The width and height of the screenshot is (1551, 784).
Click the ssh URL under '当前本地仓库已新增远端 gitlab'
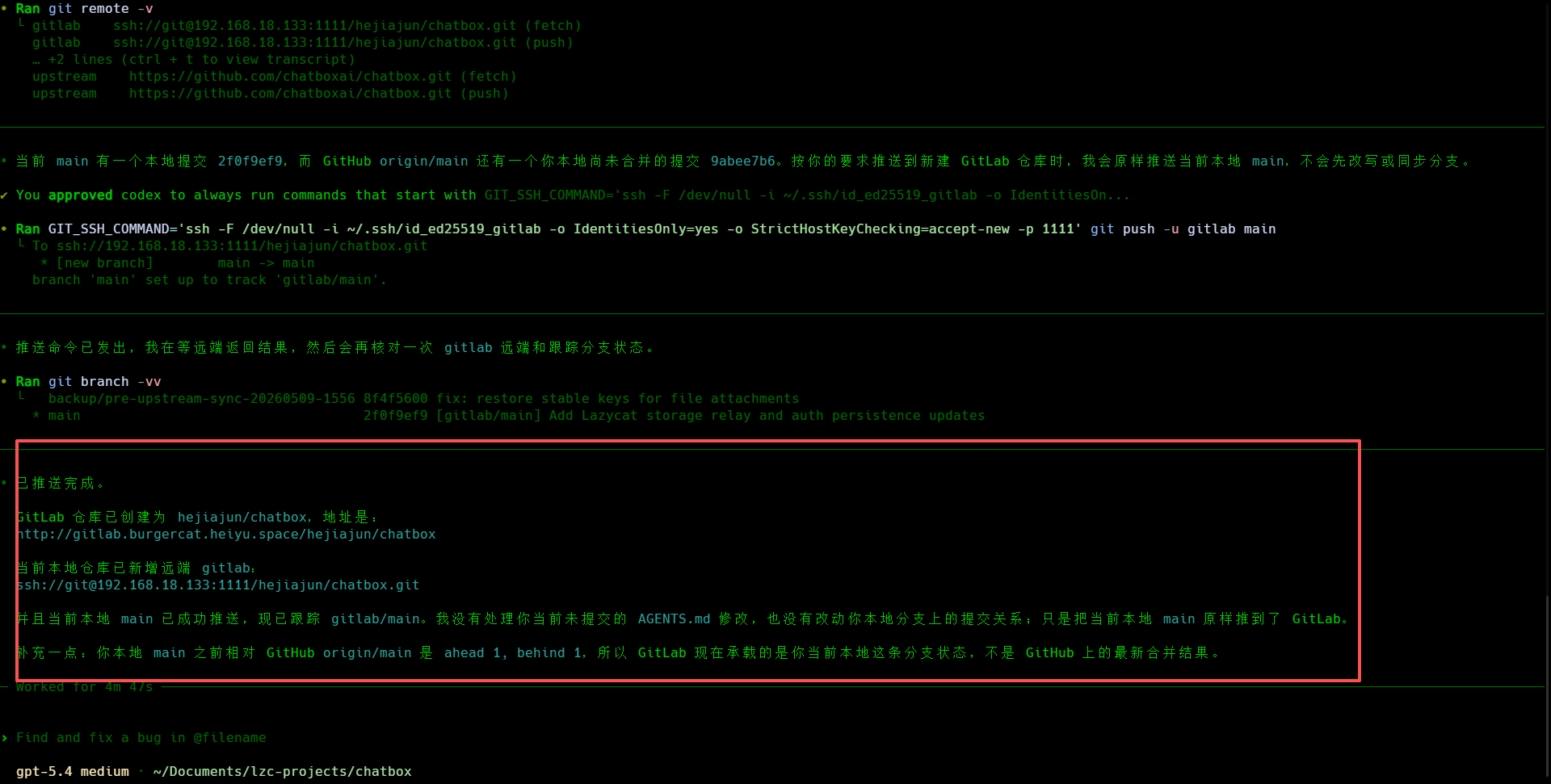click(218, 585)
